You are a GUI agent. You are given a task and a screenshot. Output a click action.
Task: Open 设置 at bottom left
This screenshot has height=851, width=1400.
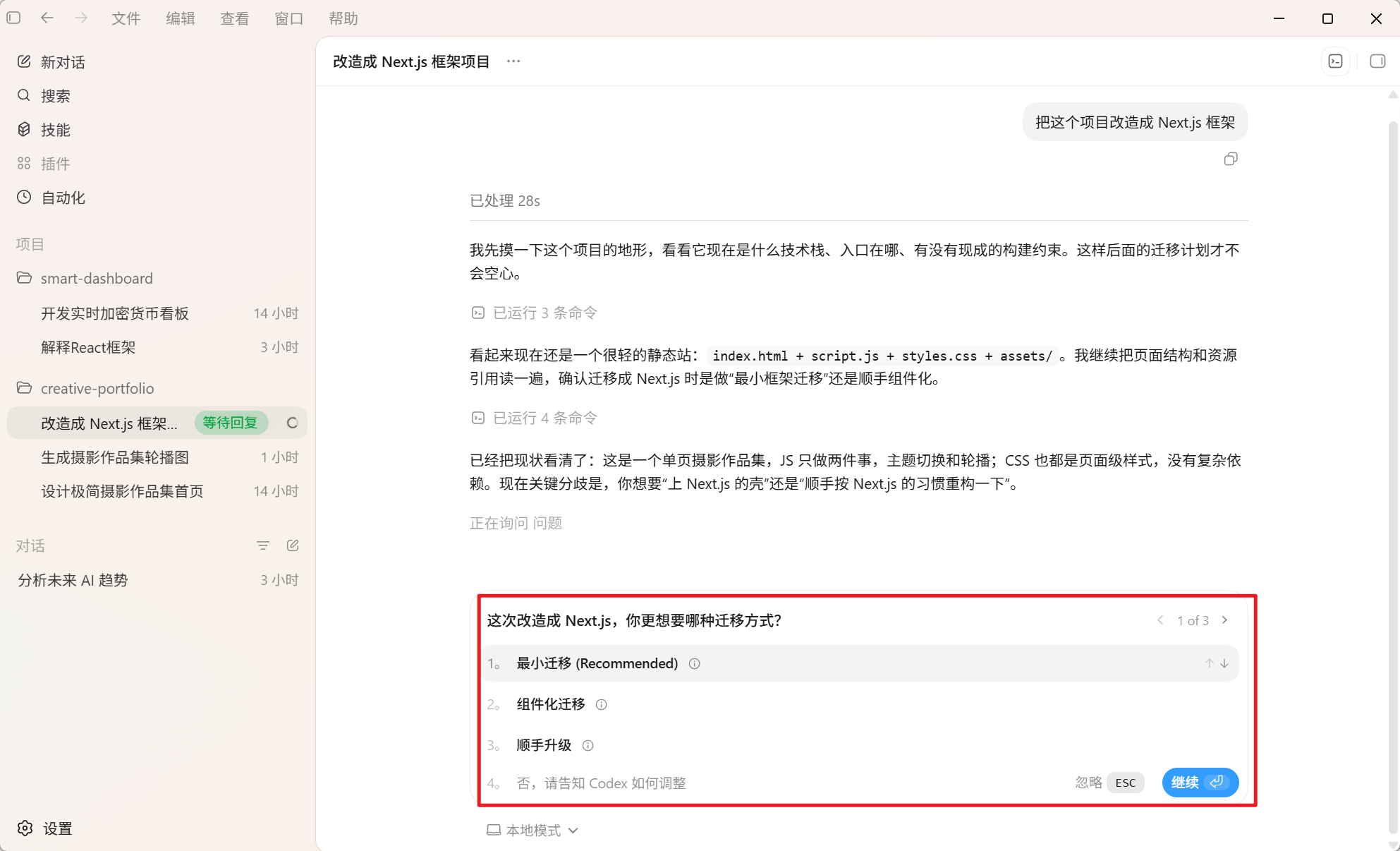[45, 828]
